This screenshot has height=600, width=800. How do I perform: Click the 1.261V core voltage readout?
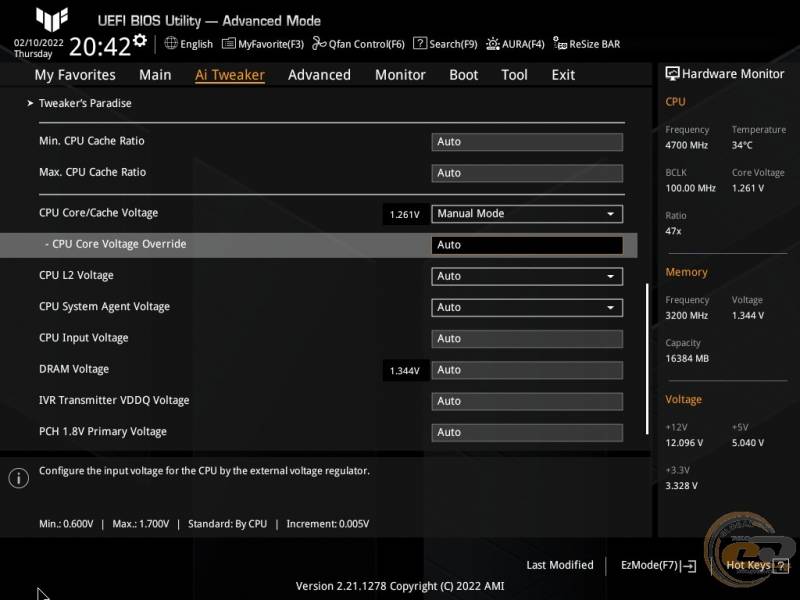(x=405, y=214)
